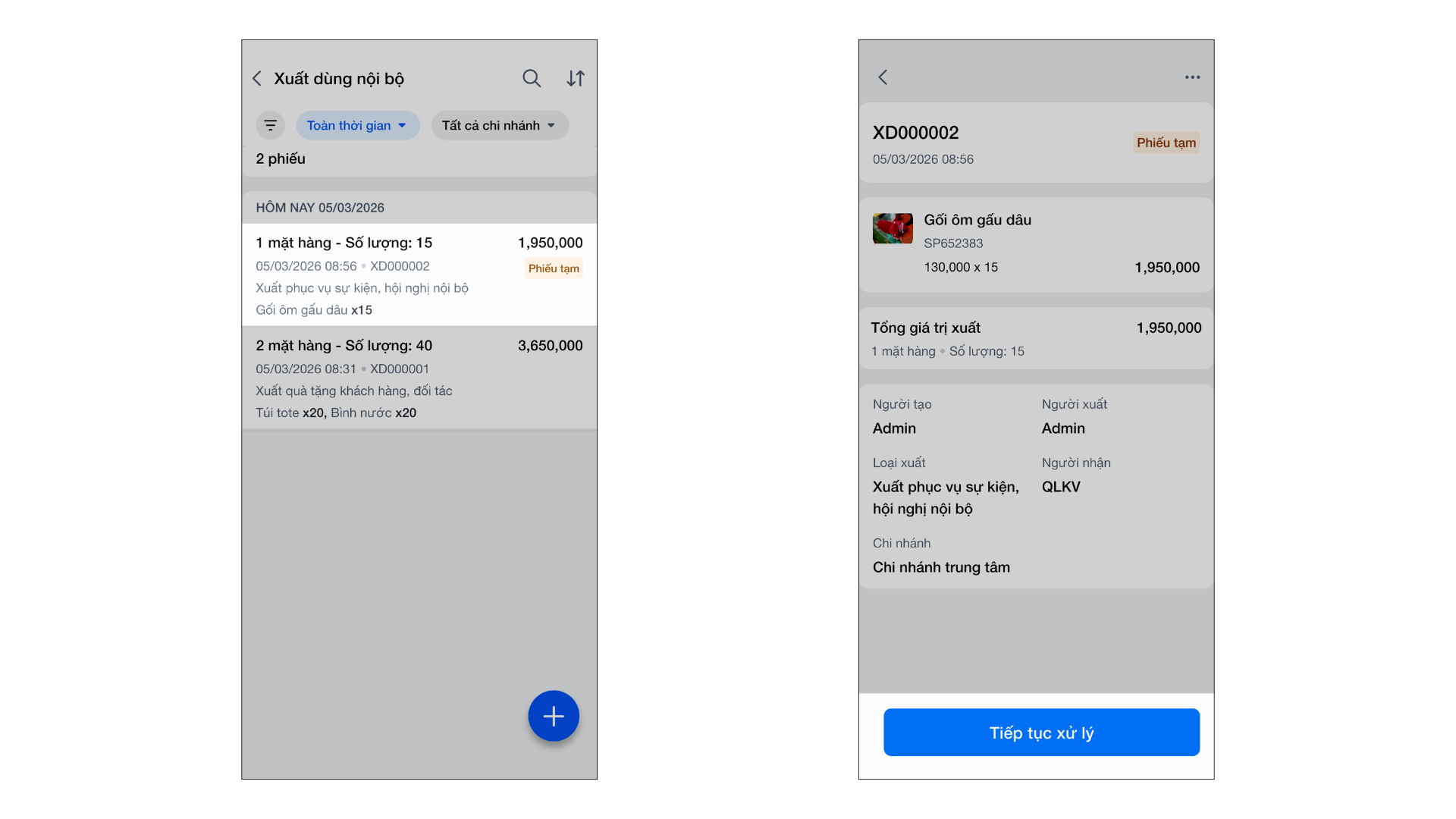This screenshot has height=819, width=1456.
Task: Open the three-dot more menu
Action: (x=1192, y=77)
